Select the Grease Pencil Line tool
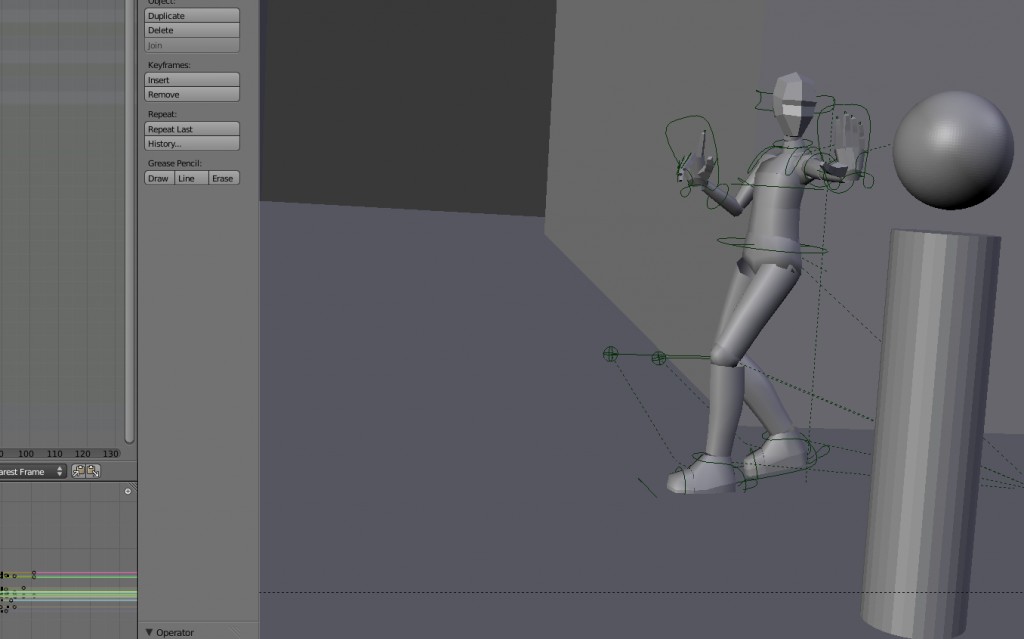 [x=188, y=177]
